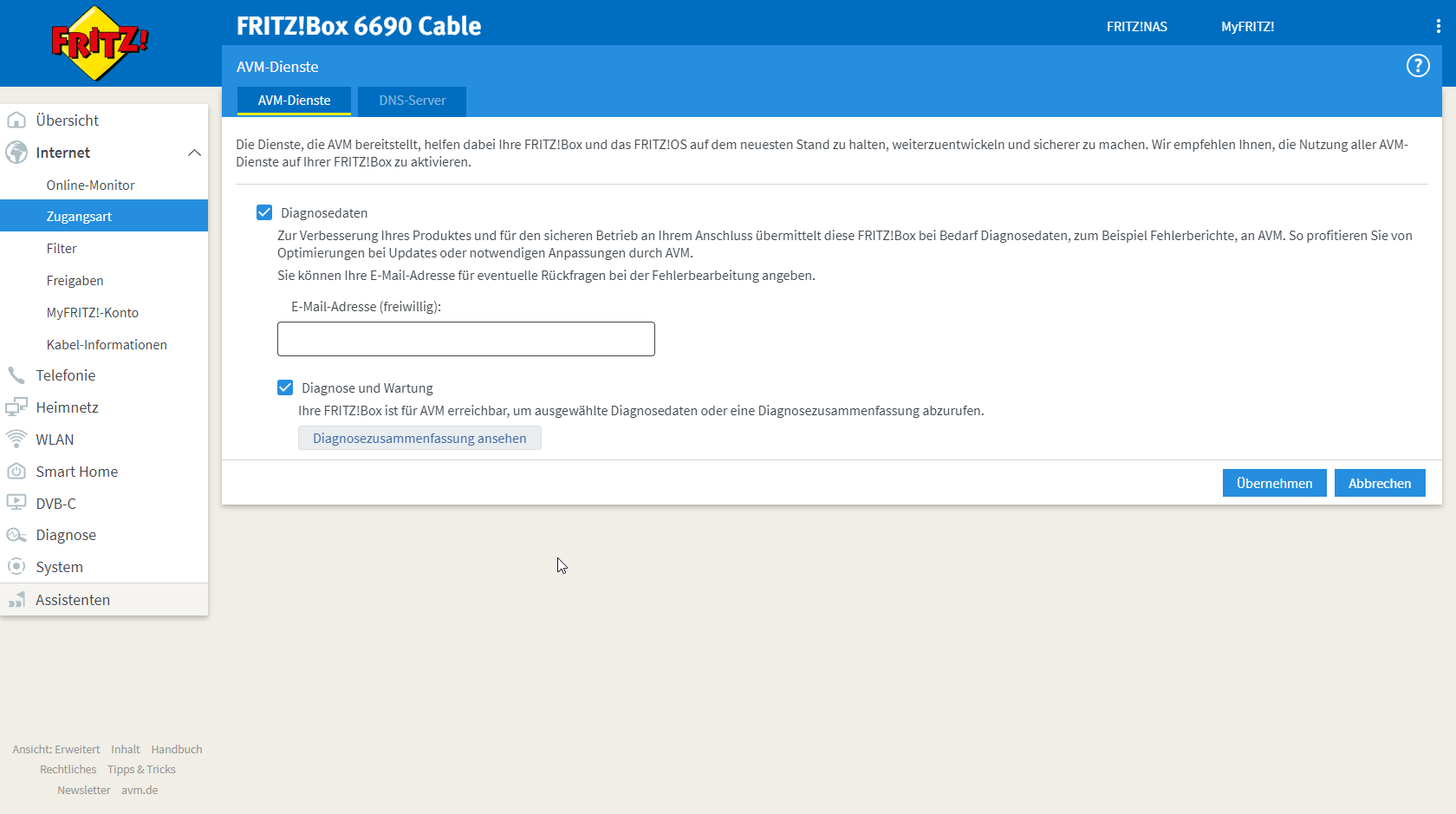Open MyFRITZ!-Konto submenu item

point(93,312)
